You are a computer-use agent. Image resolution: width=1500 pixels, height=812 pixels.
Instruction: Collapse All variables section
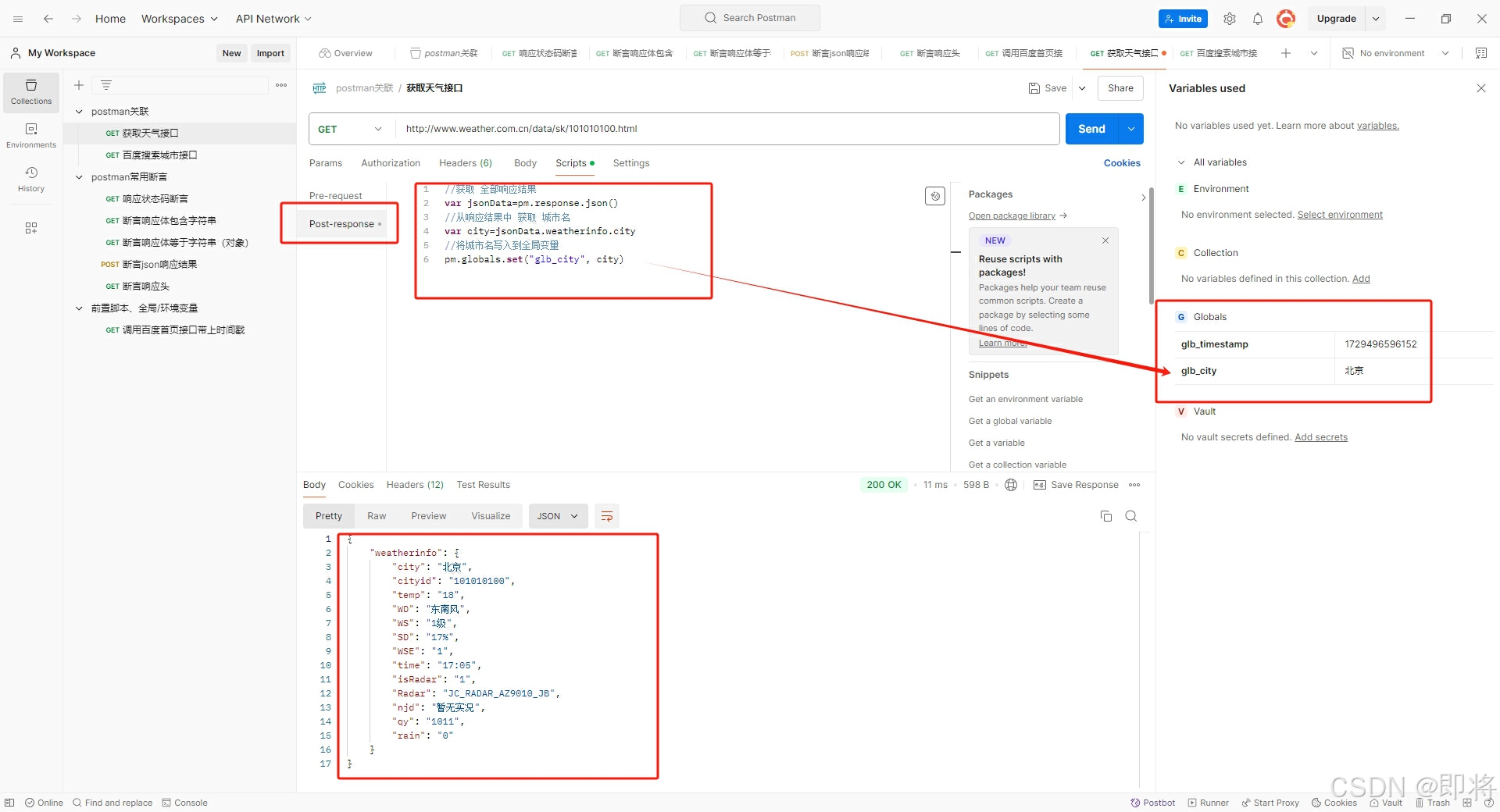pos(1181,162)
